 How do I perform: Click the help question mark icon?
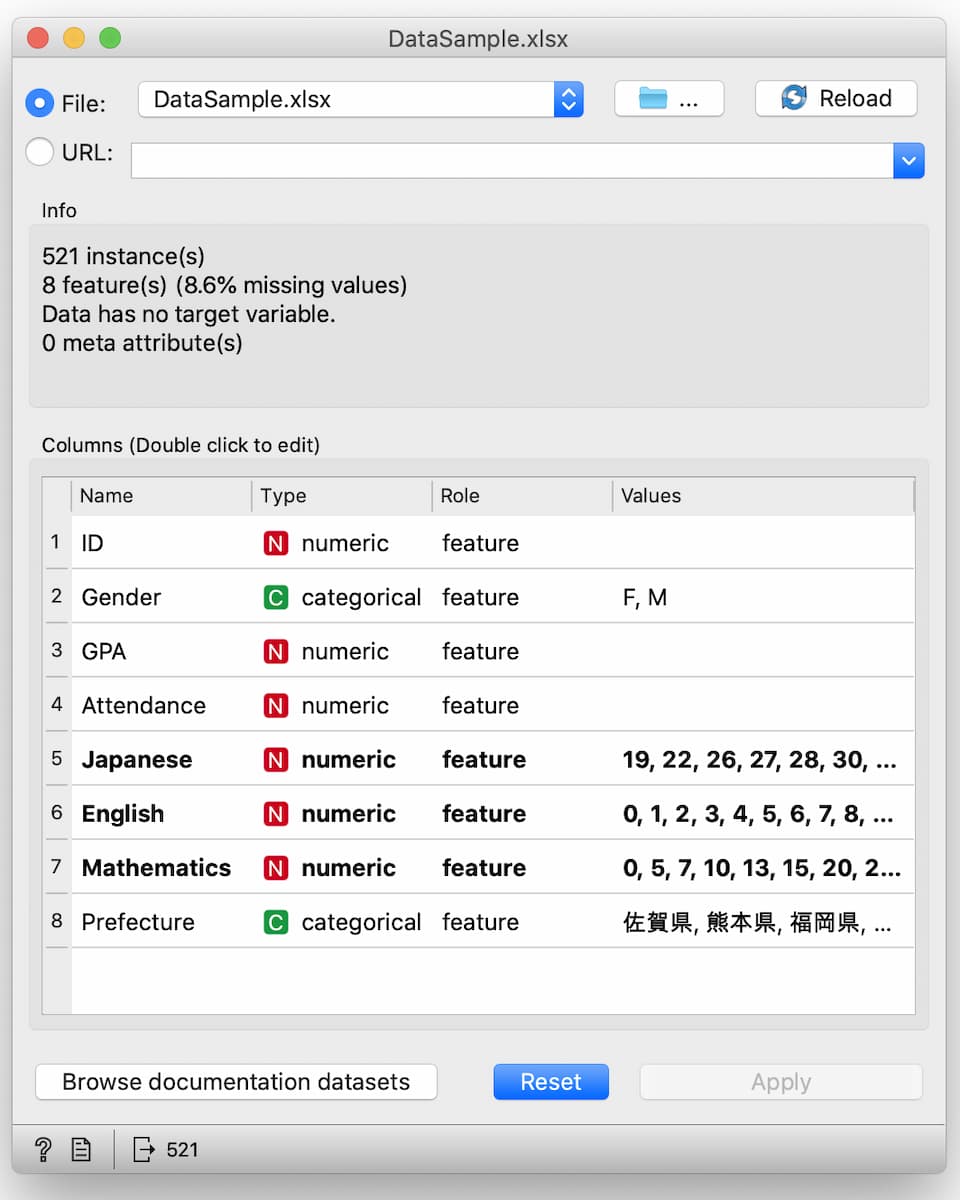pyautogui.click(x=43, y=1150)
